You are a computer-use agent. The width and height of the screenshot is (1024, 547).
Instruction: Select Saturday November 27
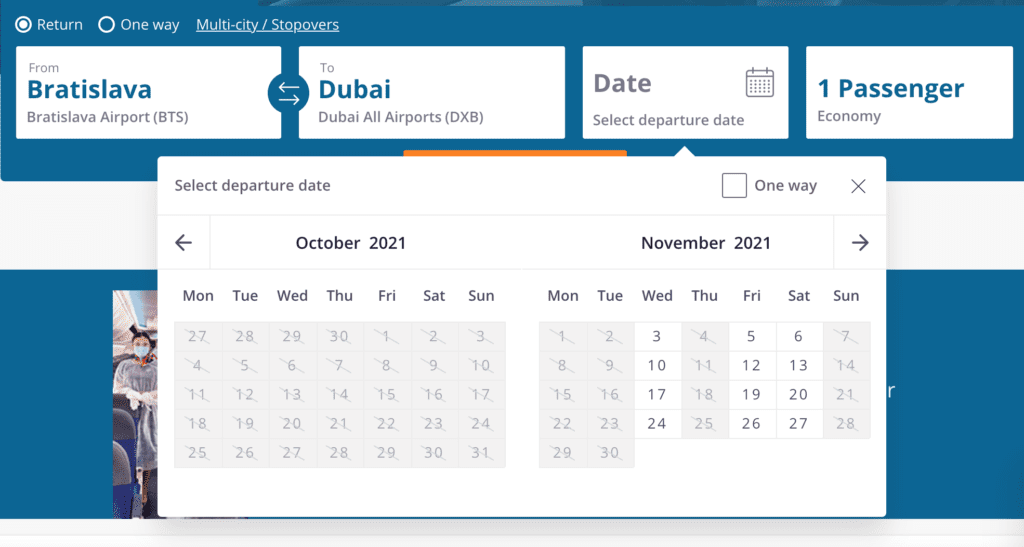click(x=798, y=424)
